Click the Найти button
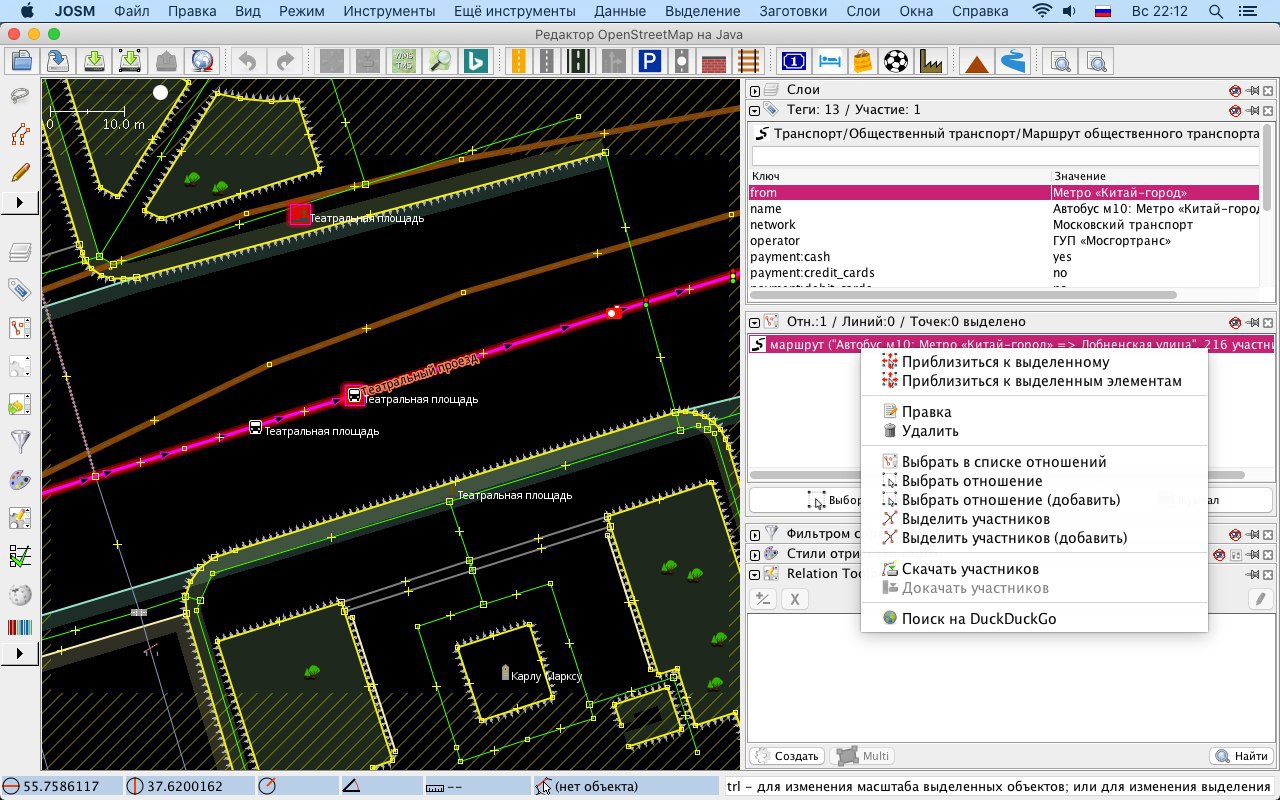The height and width of the screenshot is (800, 1280). (x=1241, y=756)
